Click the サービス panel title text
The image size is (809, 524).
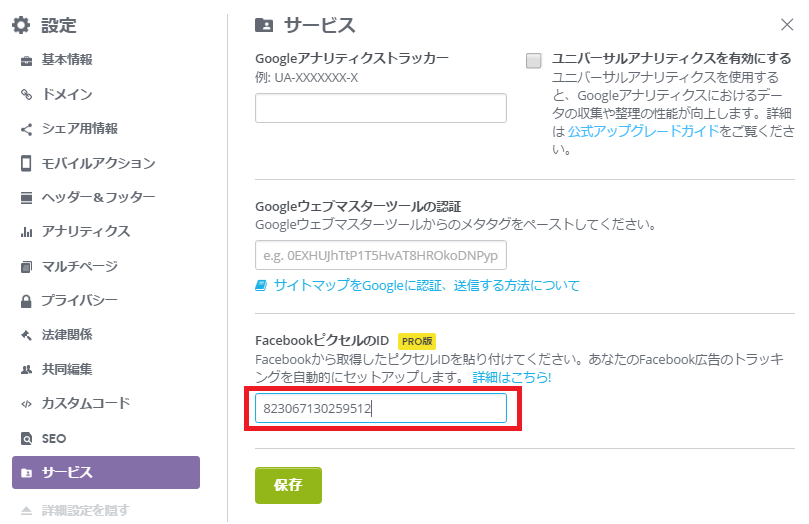[319, 25]
